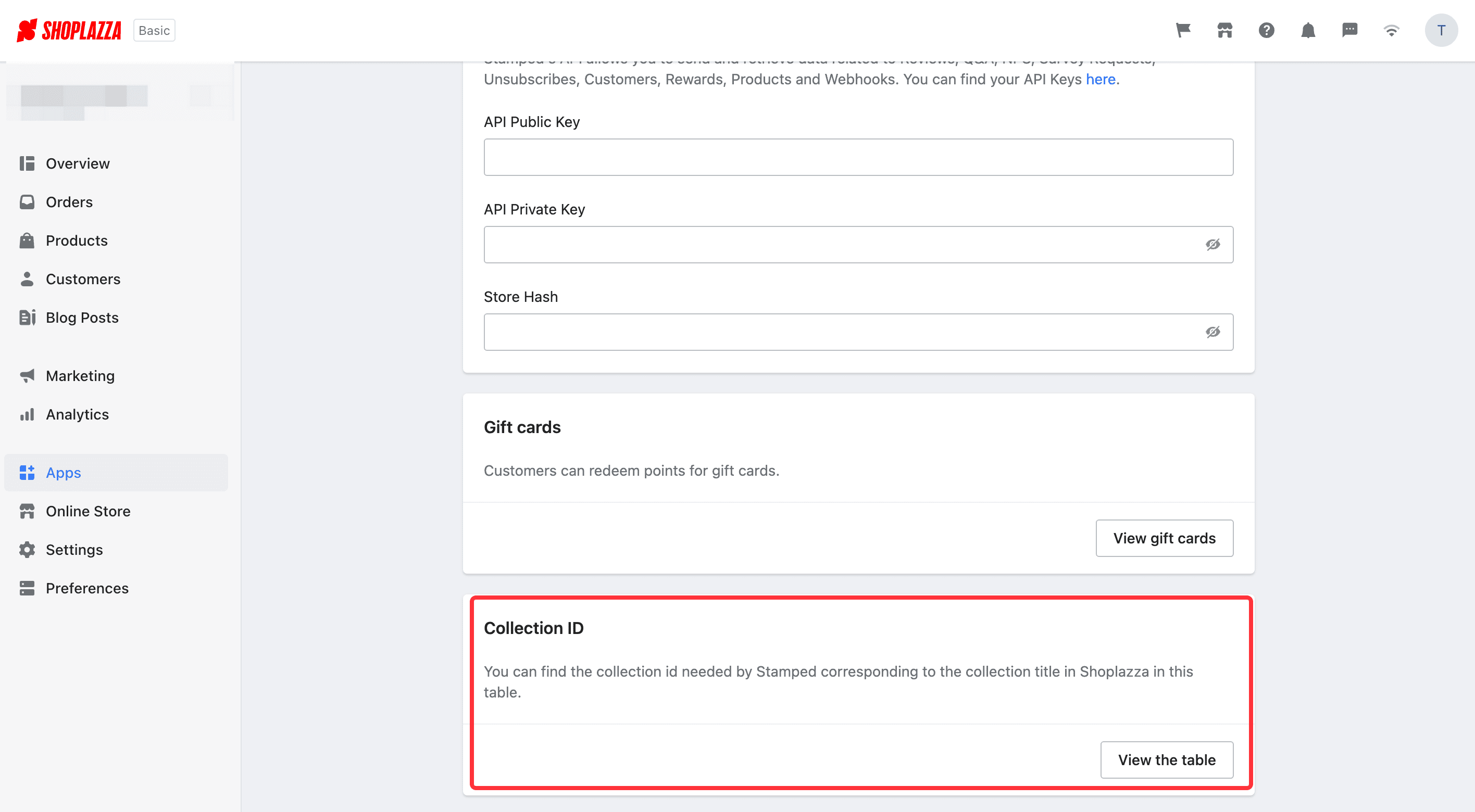Open Orders in sidebar

(116, 202)
